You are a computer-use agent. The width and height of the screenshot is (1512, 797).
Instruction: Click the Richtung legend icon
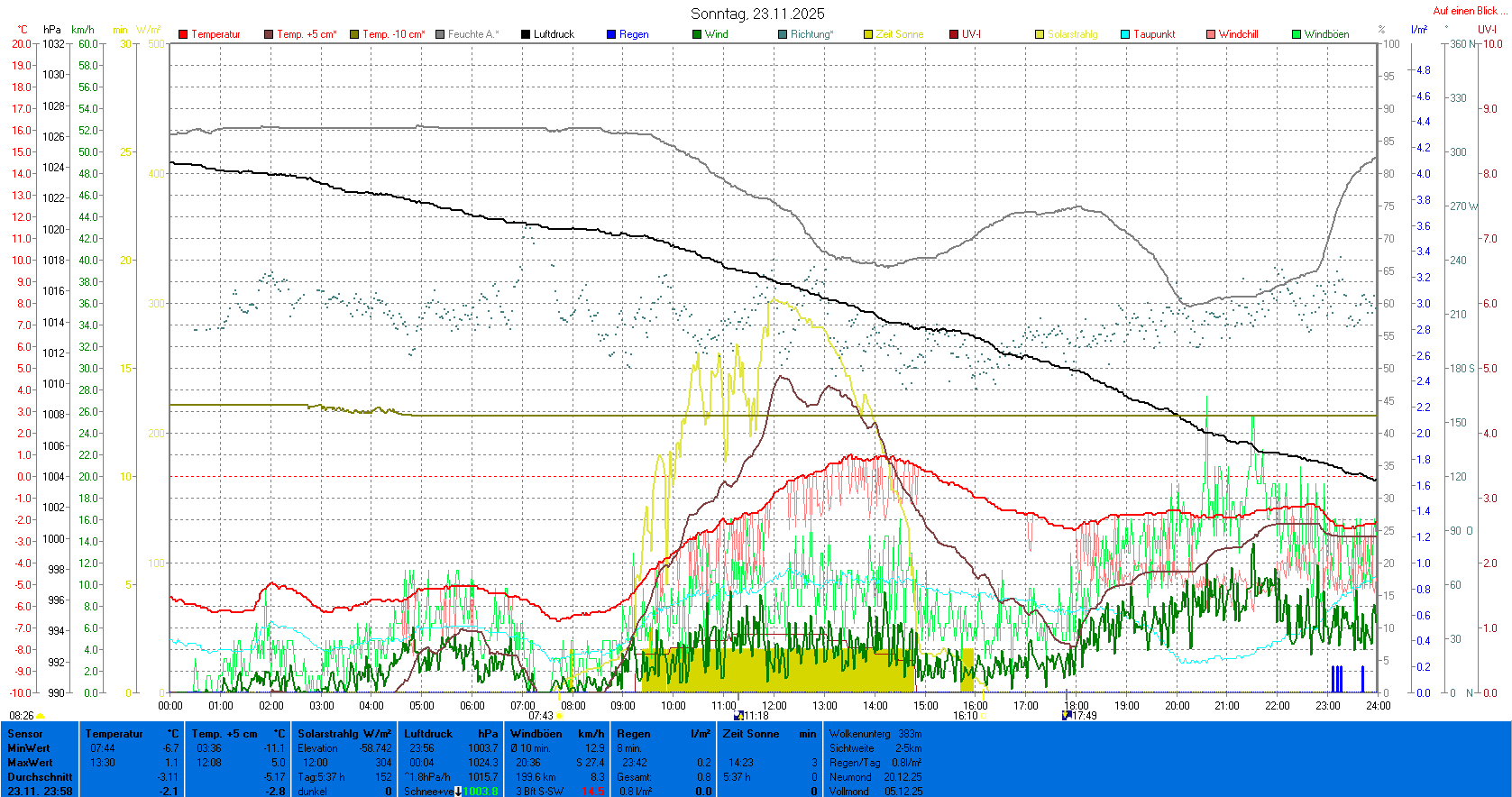click(x=783, y=34)
